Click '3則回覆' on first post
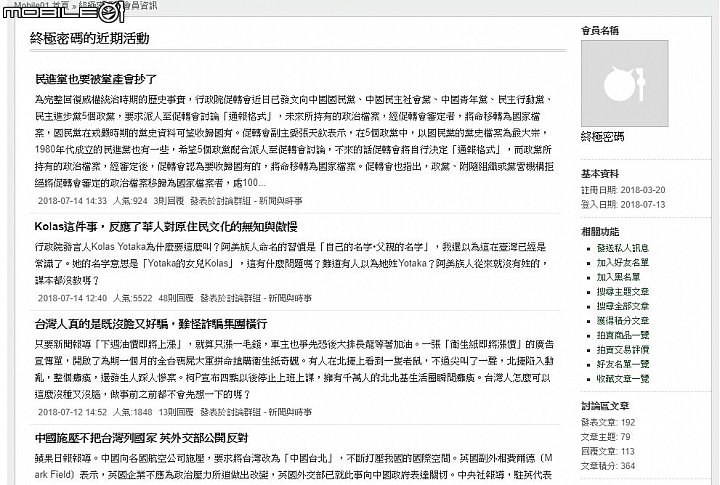This screenshot has height=485, width=720. [169, 201]
